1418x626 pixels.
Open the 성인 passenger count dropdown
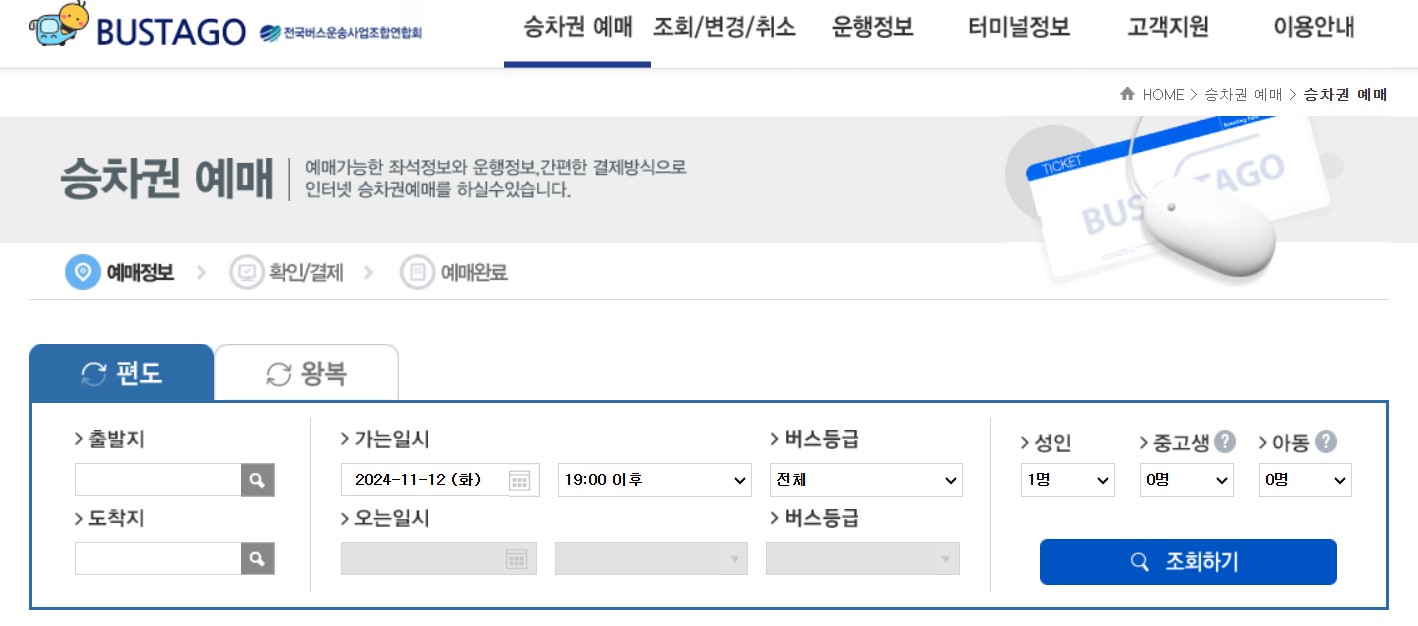click(x=1067, y=479)
